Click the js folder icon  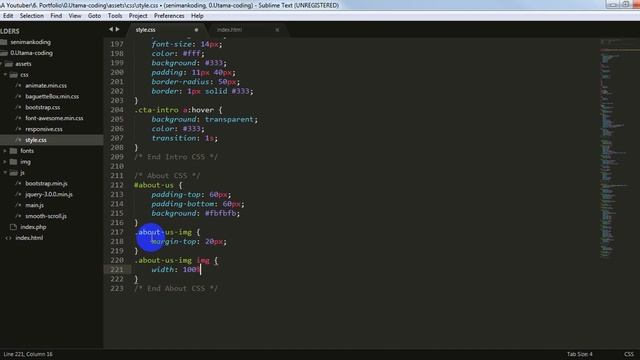13,173
